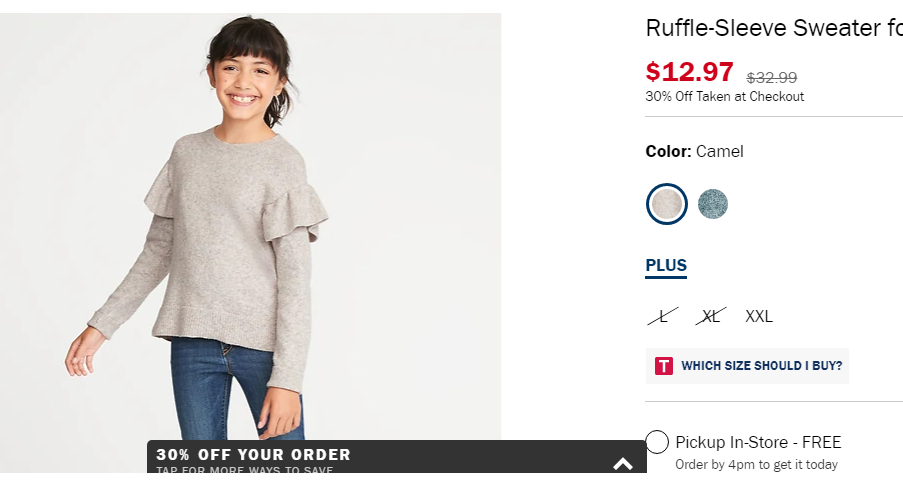Click the Ruffle-Sleeve Sweater product title
The image size is (903, 490).
click(x=774, y=28)
